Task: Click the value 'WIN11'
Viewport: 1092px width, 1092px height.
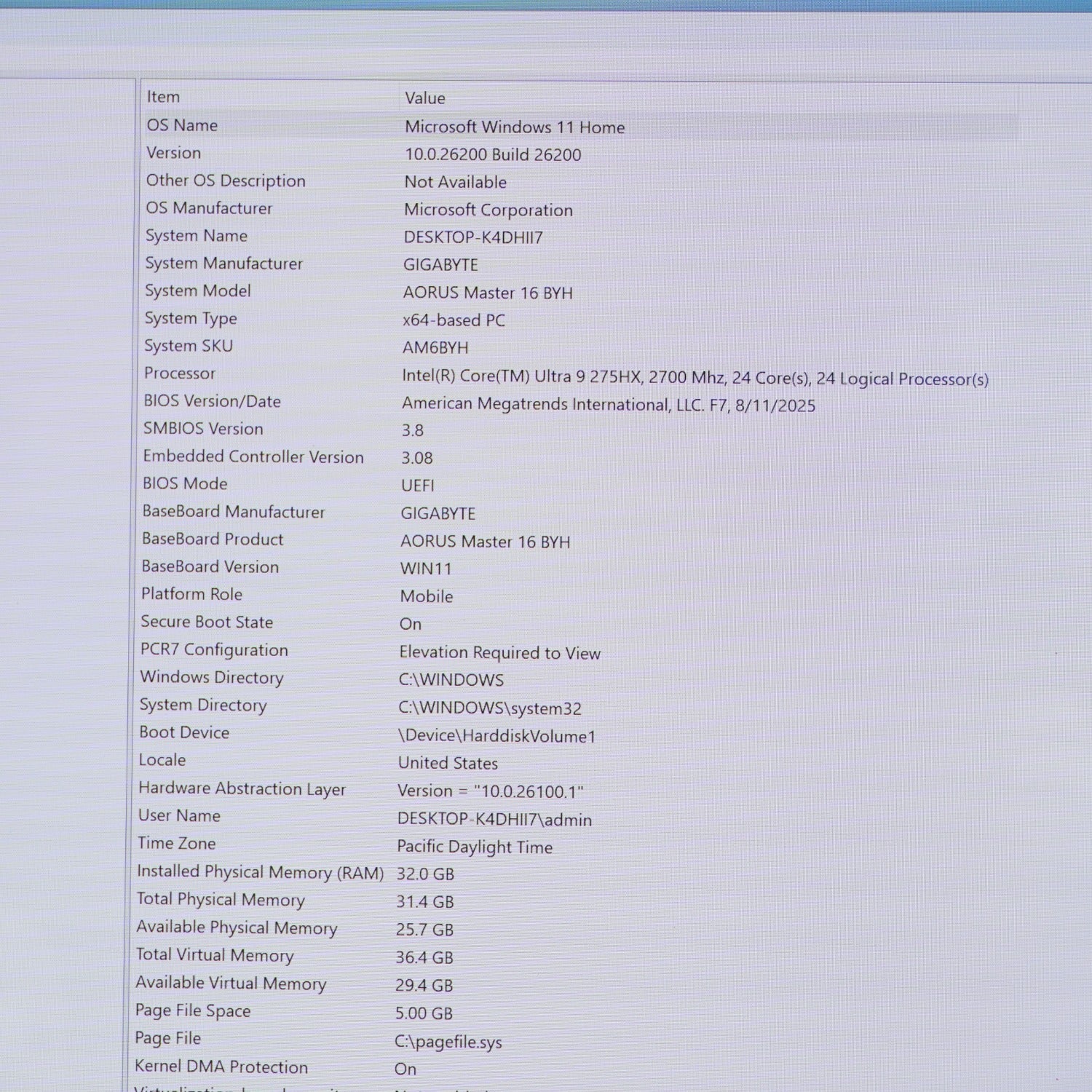Action: [x=426, y=569]
